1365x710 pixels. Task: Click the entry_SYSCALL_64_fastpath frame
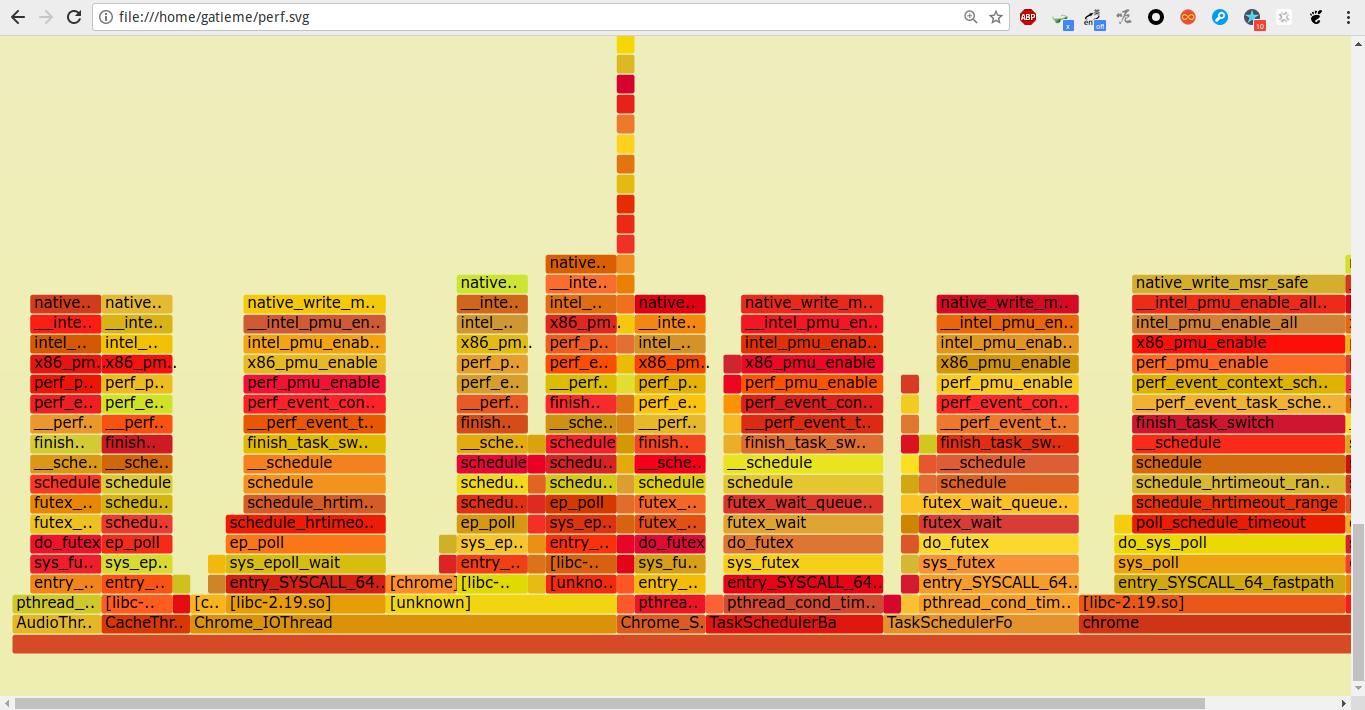point(1229,583)
